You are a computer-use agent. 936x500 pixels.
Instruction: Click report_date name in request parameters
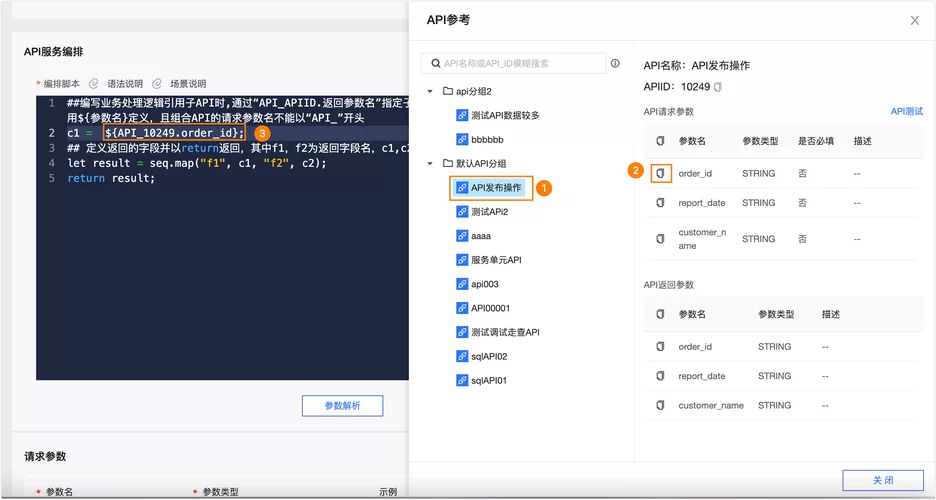pos(701,203)
